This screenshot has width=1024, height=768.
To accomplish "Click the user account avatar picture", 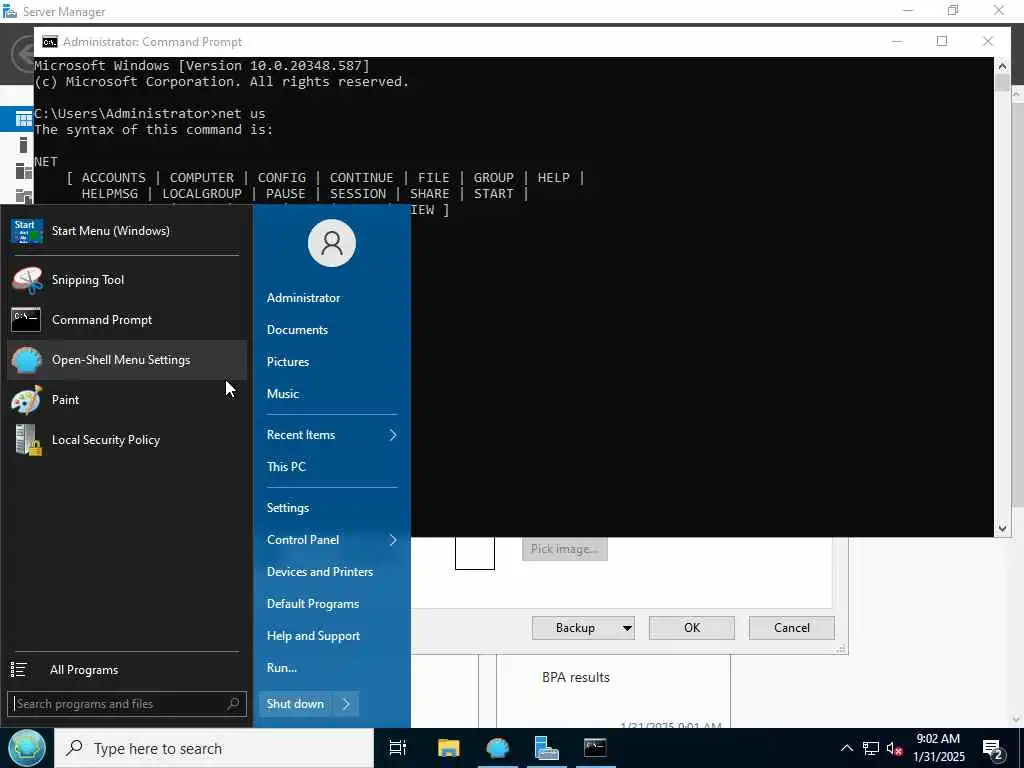I will (x=332, y=243).
